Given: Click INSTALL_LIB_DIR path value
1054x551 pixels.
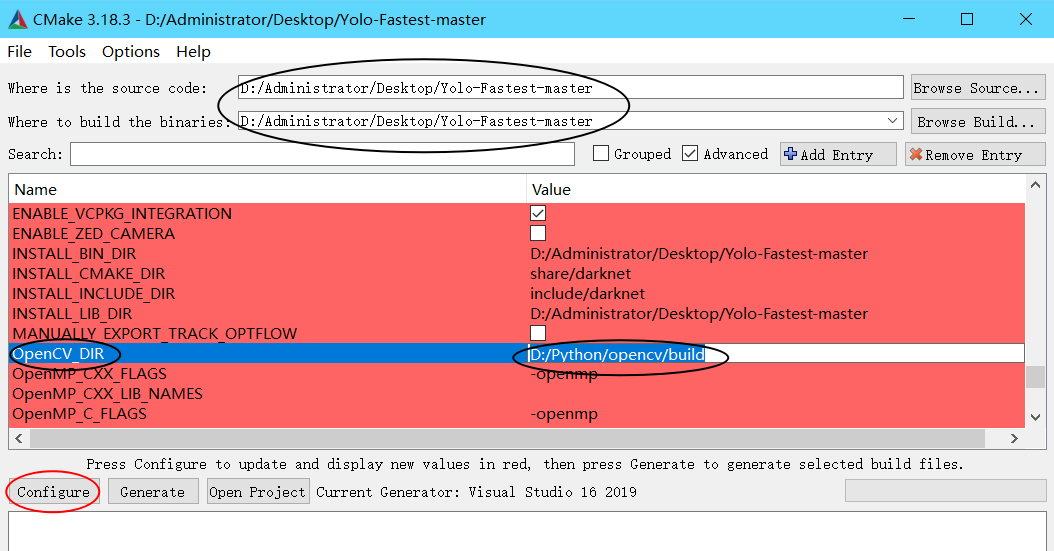Looking at the screenshot, I should 699,314.
